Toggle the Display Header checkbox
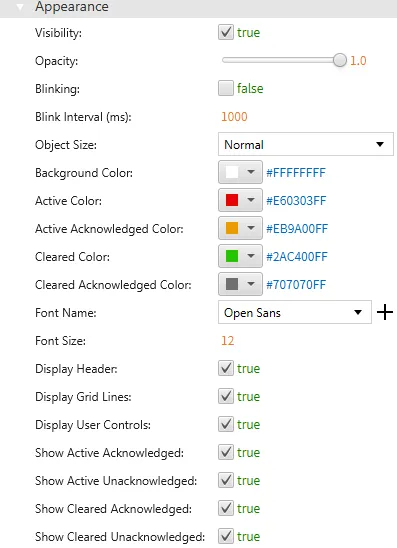The height and width of the screenshot is (548, 397). tap(226, 368)
